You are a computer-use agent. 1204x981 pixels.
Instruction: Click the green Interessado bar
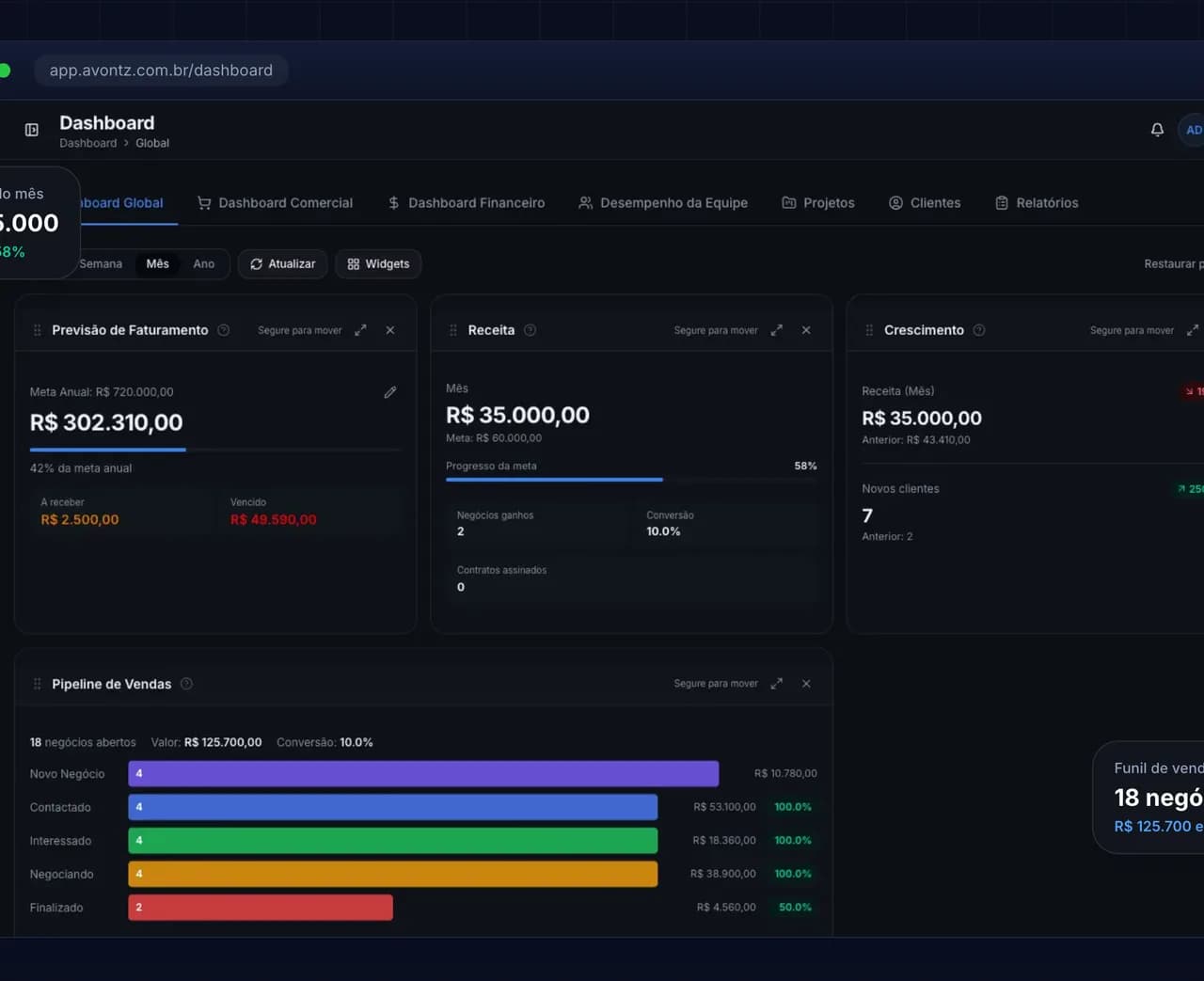click(x=393, y=841)
